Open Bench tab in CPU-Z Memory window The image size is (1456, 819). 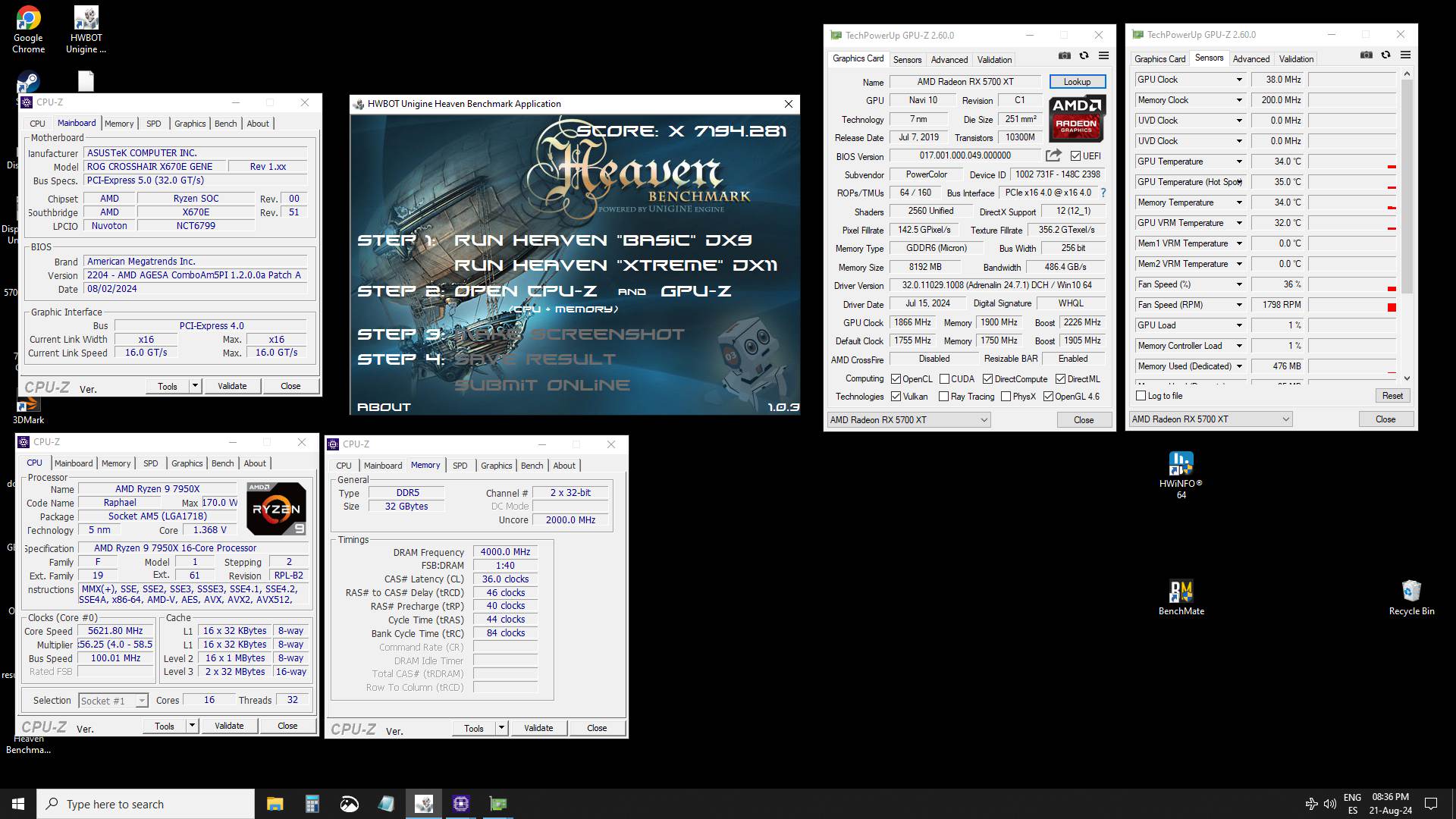(x=532, y=466)
